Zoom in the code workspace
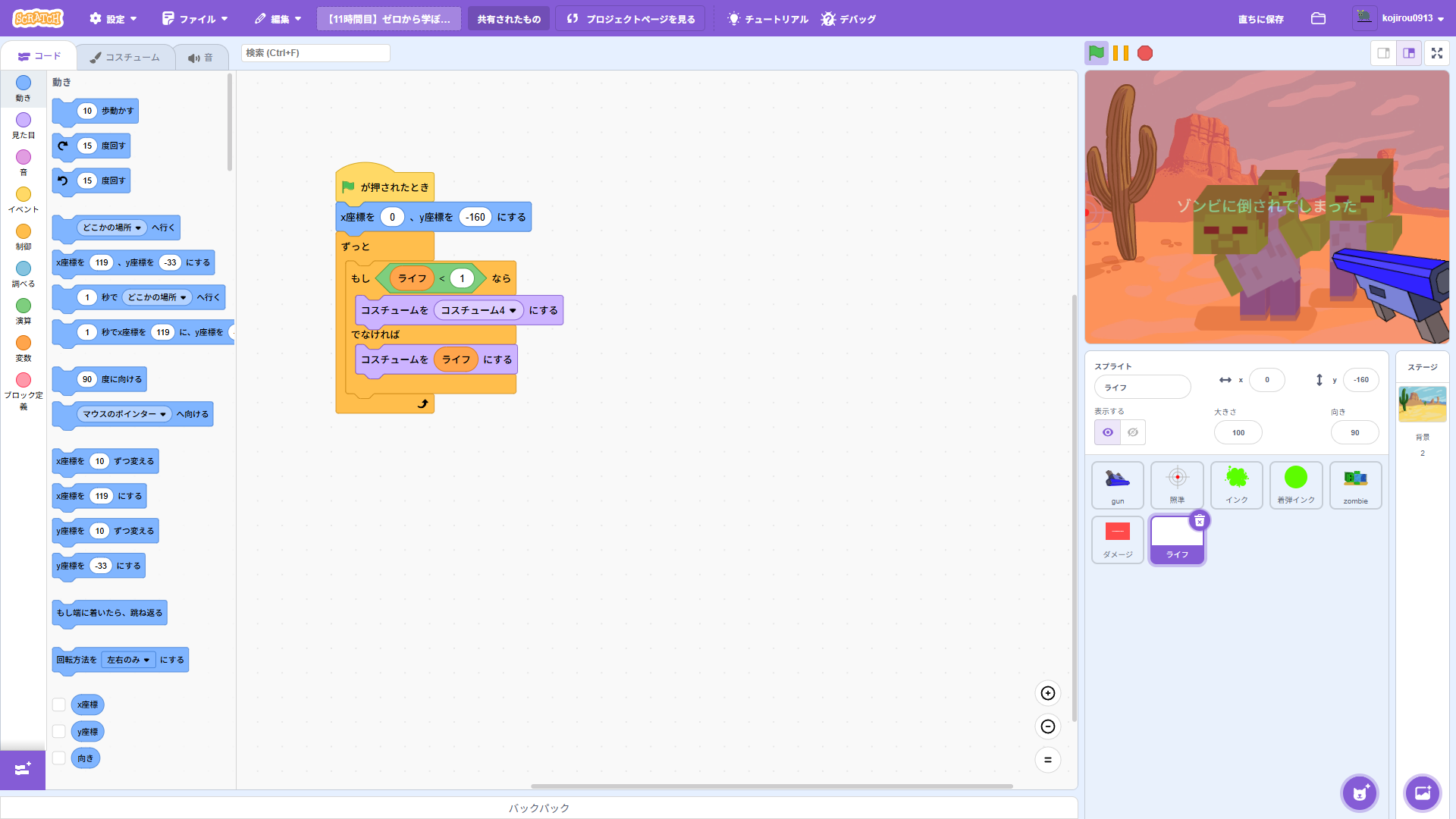This screenshot has height=819, width=1456. (1047, 693)
